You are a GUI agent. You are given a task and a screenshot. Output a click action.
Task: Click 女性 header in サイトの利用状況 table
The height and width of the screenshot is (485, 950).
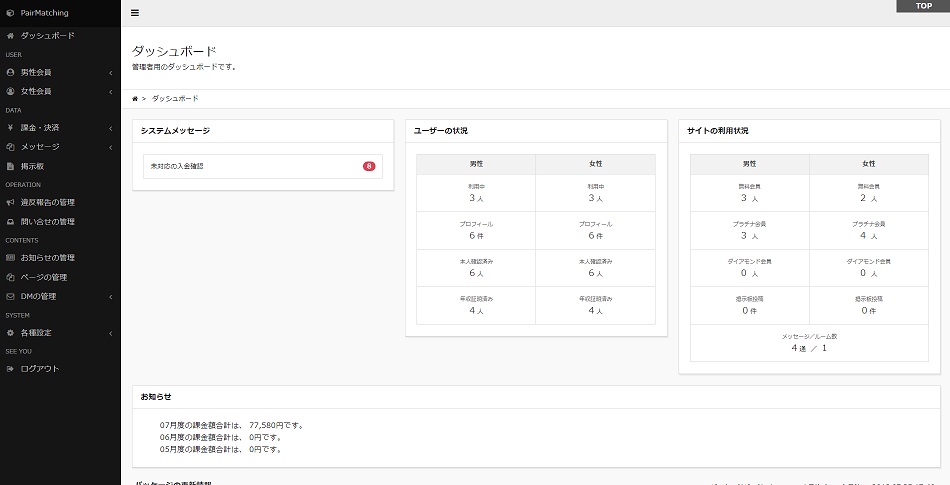pos(869,164)
